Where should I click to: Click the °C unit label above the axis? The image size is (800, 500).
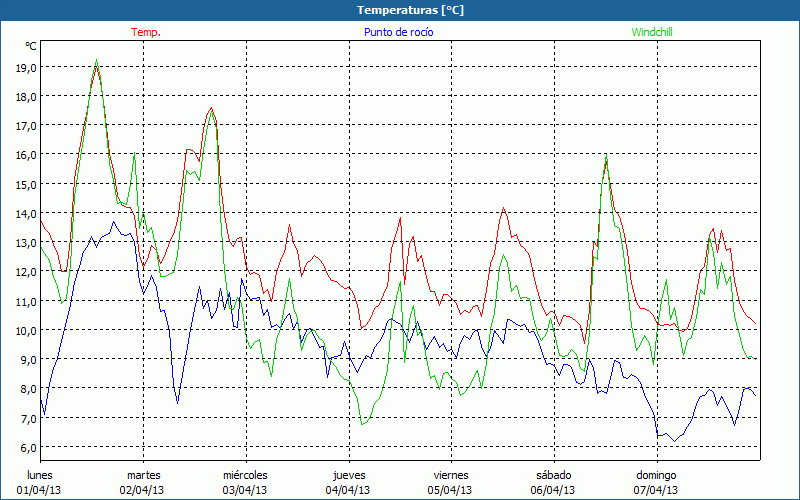[x=31, y=46]
